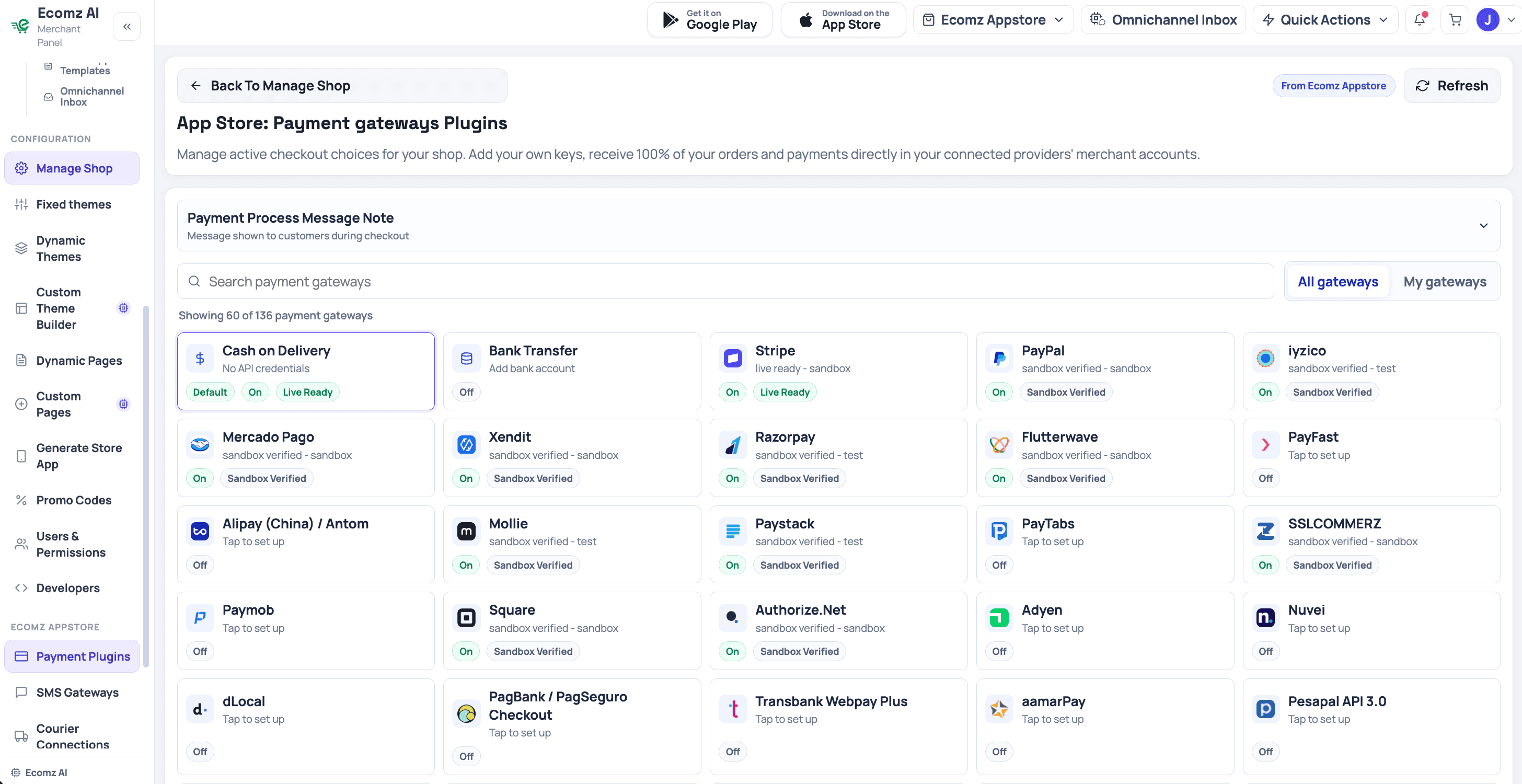Toggle the On status on Authorize.Net
This screenshot has height=784, width=1522.
tap(732, 652)
